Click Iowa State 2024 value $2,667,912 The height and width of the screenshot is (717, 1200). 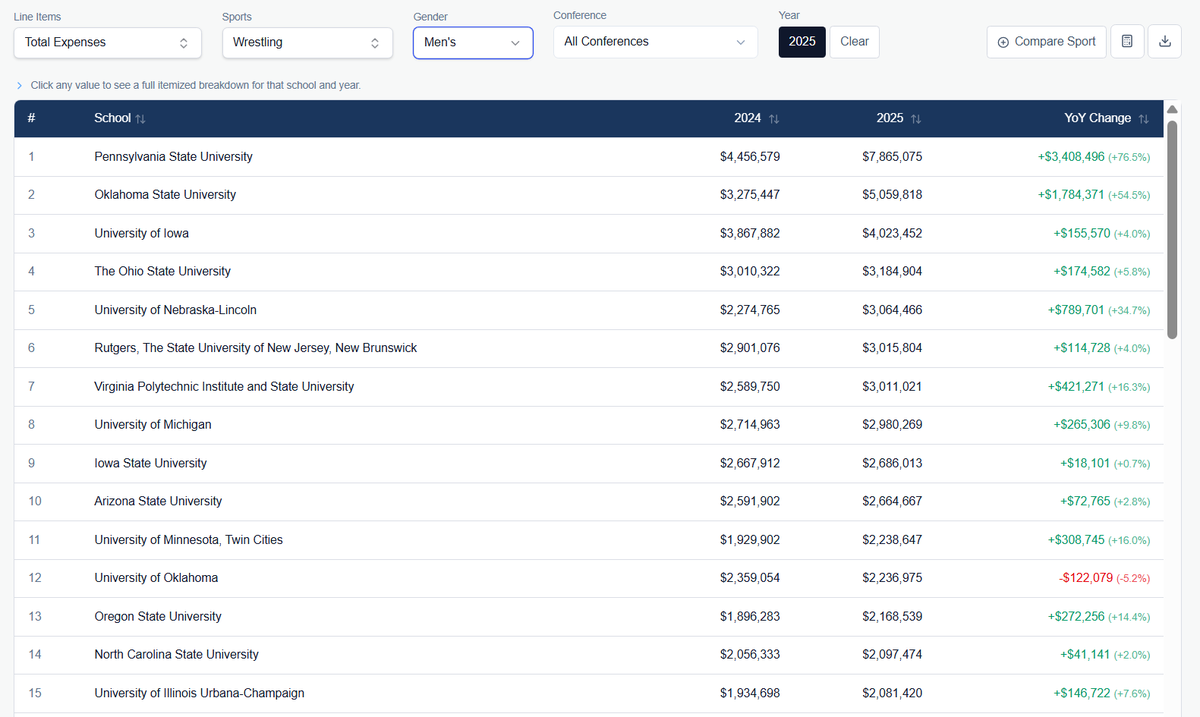(x=750, y=463)
